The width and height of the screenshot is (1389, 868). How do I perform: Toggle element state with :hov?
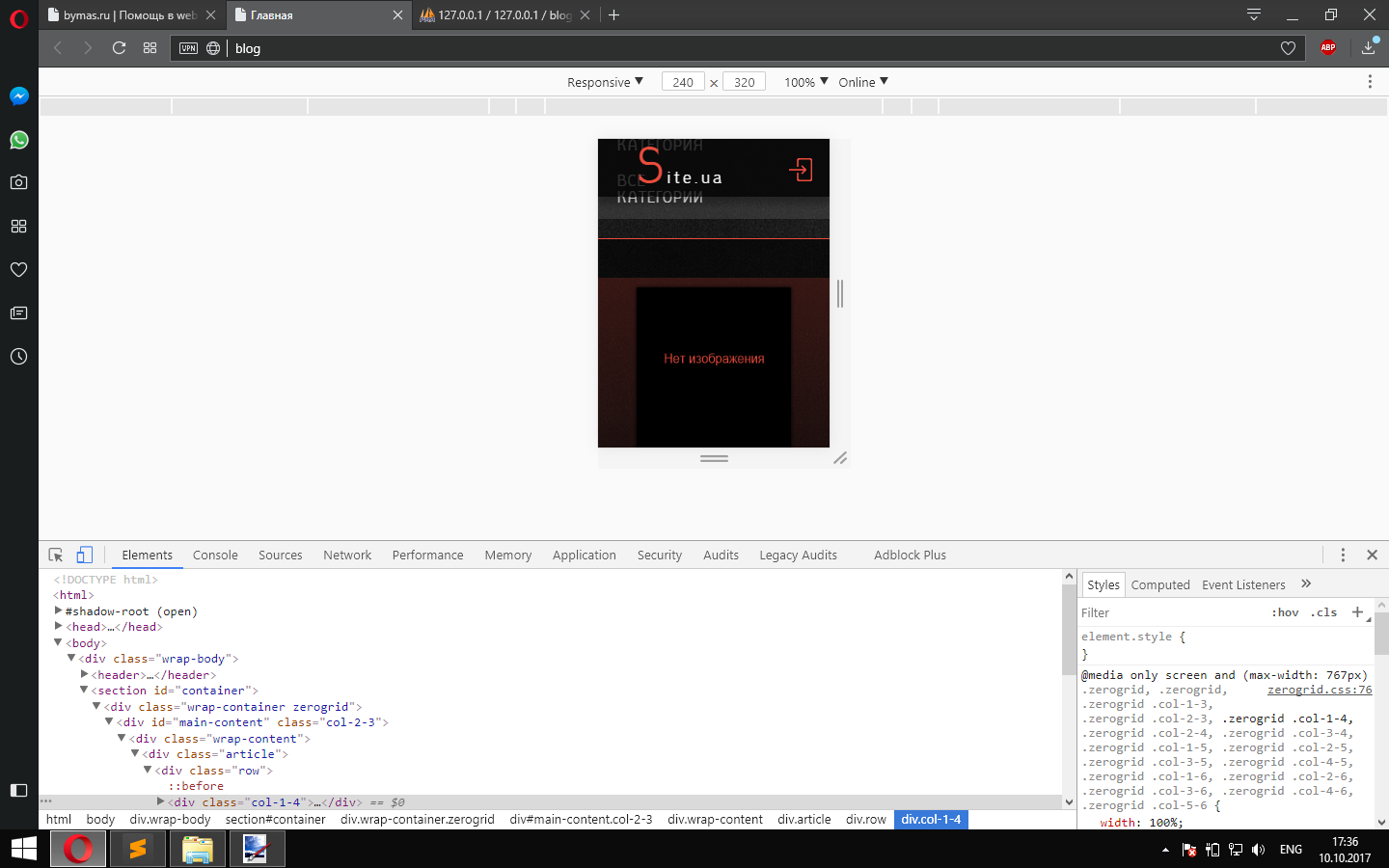point(1285,612)
